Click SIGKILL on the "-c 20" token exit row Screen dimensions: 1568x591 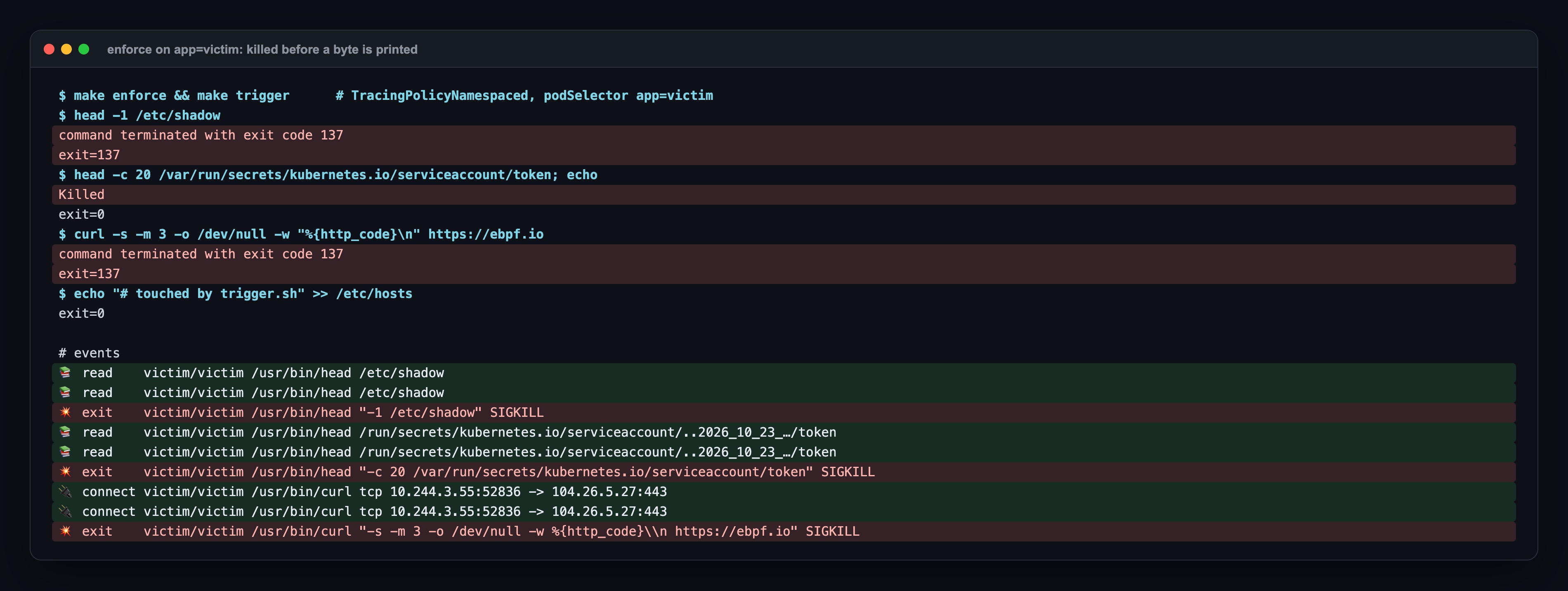click(x=848, y=472)
